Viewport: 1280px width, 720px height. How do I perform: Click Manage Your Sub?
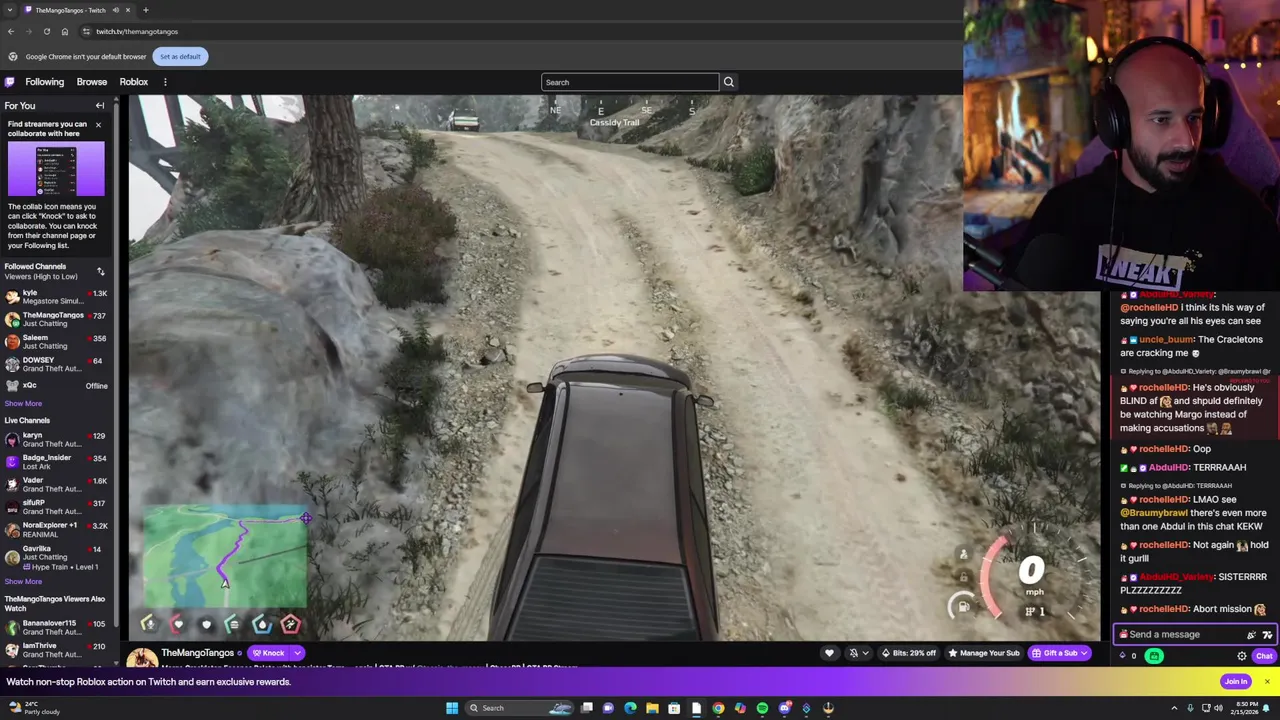pos(983,653)
